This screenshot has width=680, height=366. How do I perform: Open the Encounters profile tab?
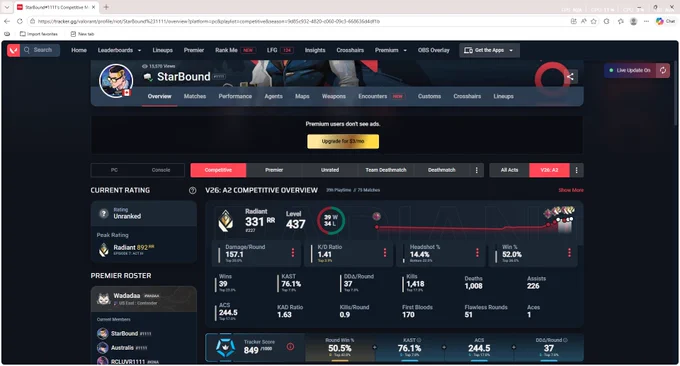(381, 96)
